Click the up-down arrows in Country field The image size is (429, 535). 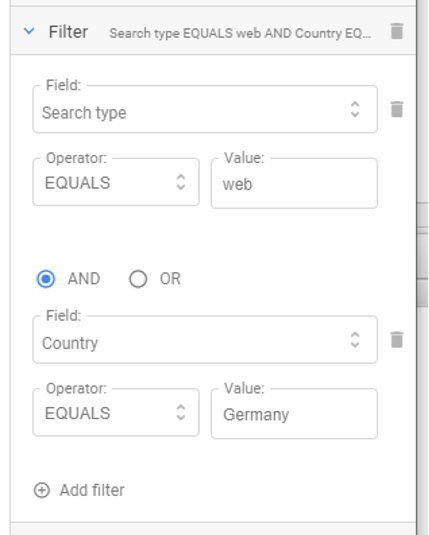pyautogui.click(x=355, y=339)
